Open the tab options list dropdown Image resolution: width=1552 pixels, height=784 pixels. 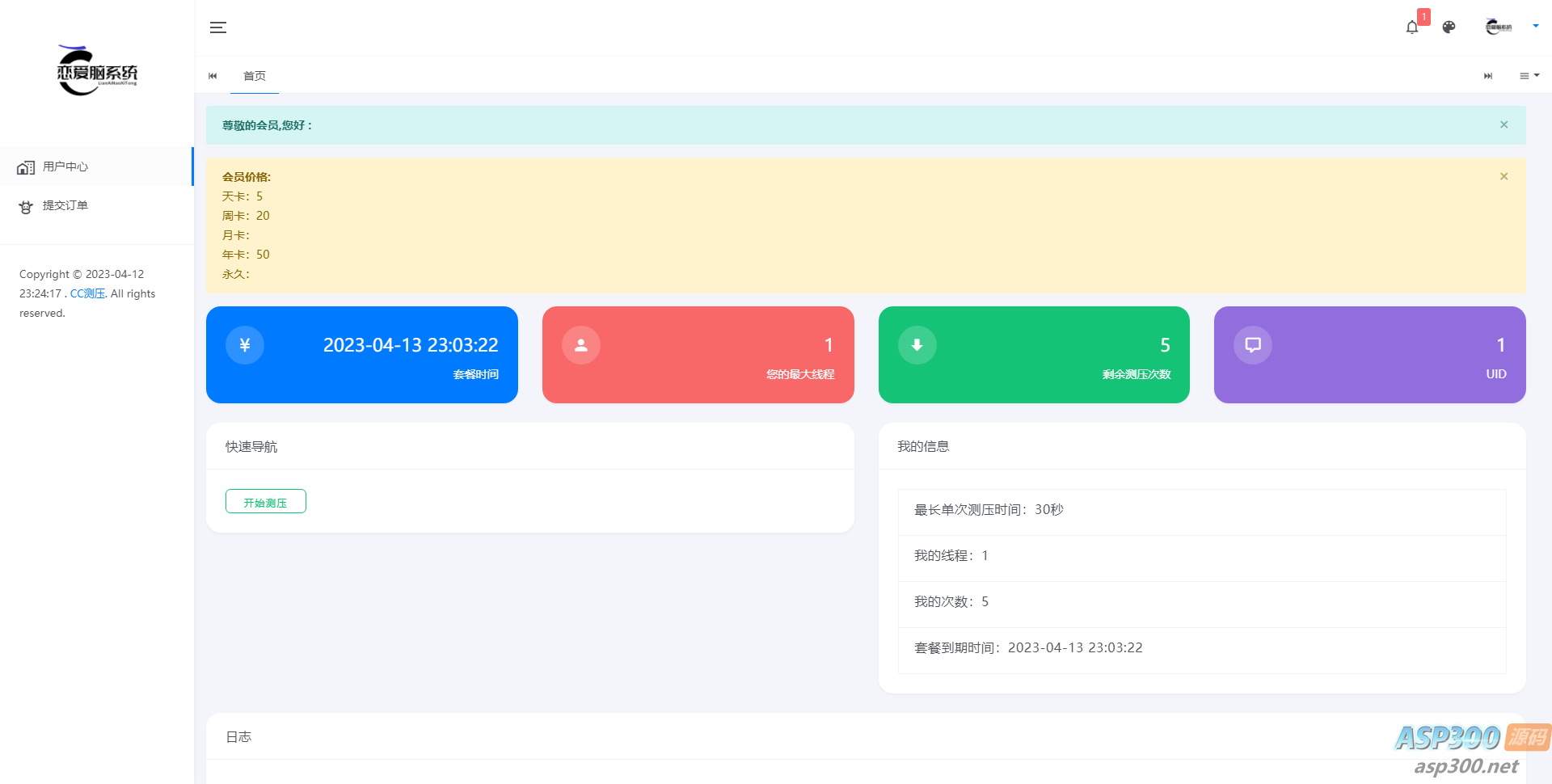(x=1529, y=76)
